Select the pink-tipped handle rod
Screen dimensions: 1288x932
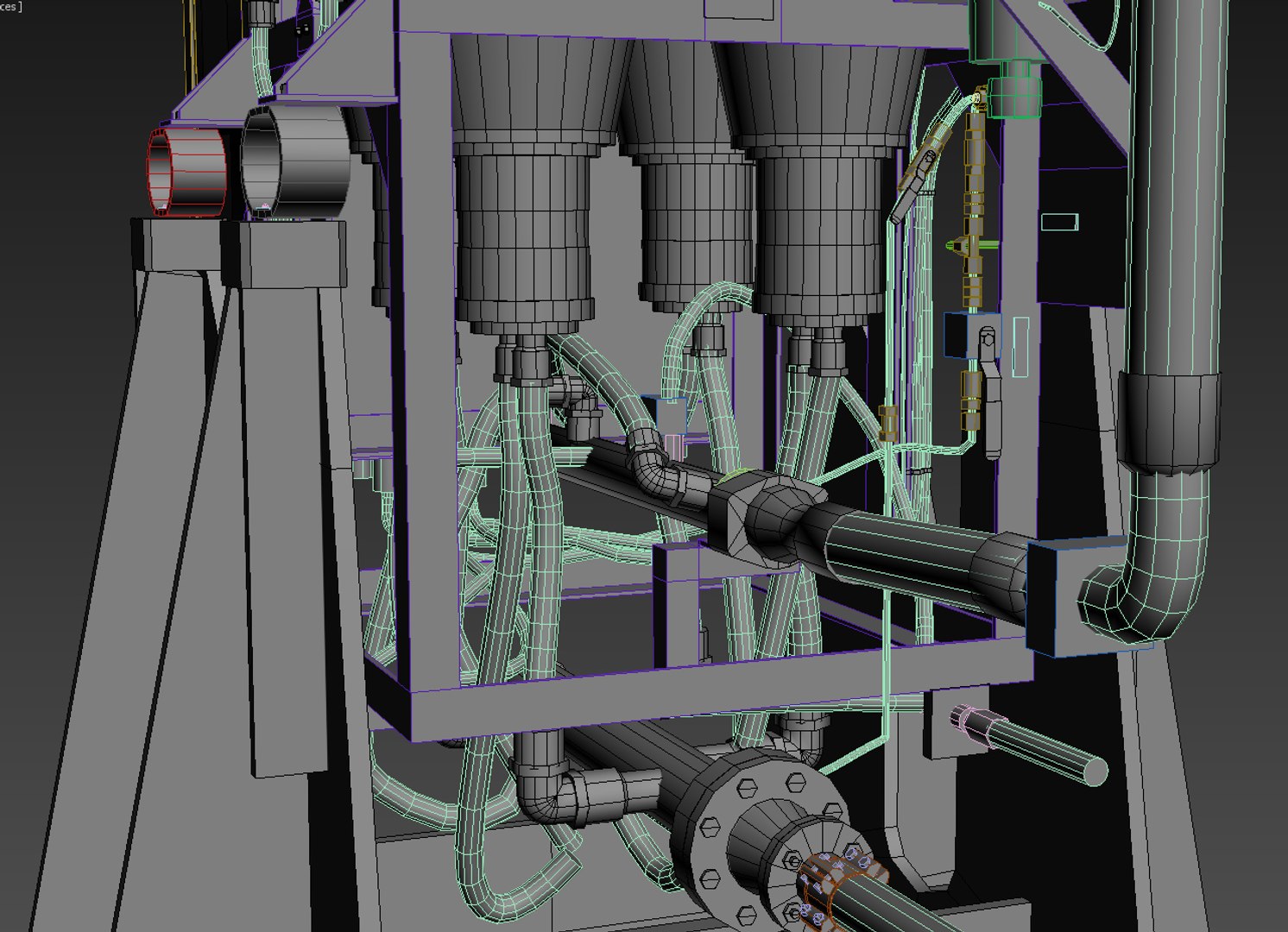1028,745
